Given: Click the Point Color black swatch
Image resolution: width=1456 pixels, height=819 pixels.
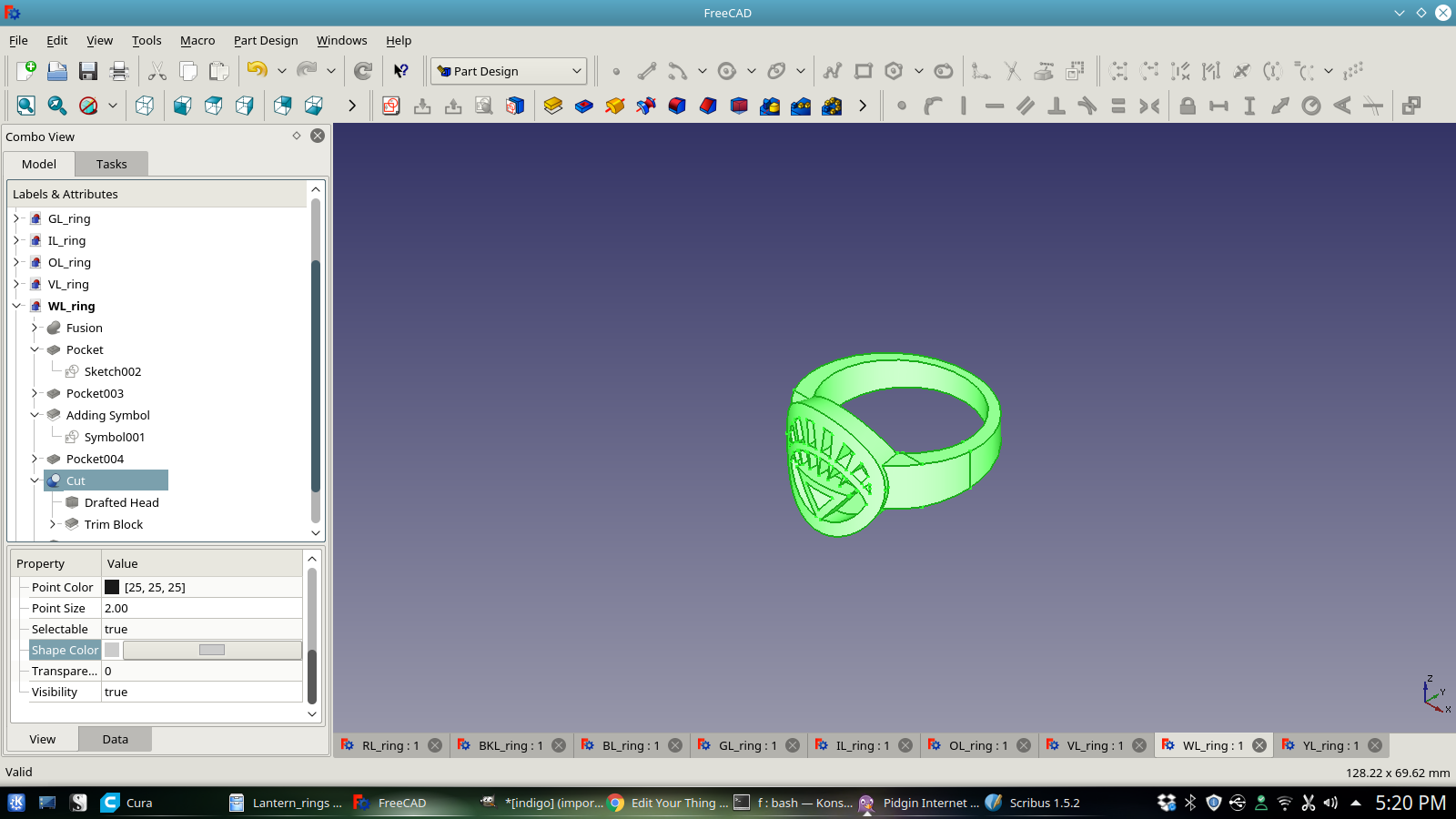Looking at the screenshot, I should pyautogui.click(x=112, y=587).
